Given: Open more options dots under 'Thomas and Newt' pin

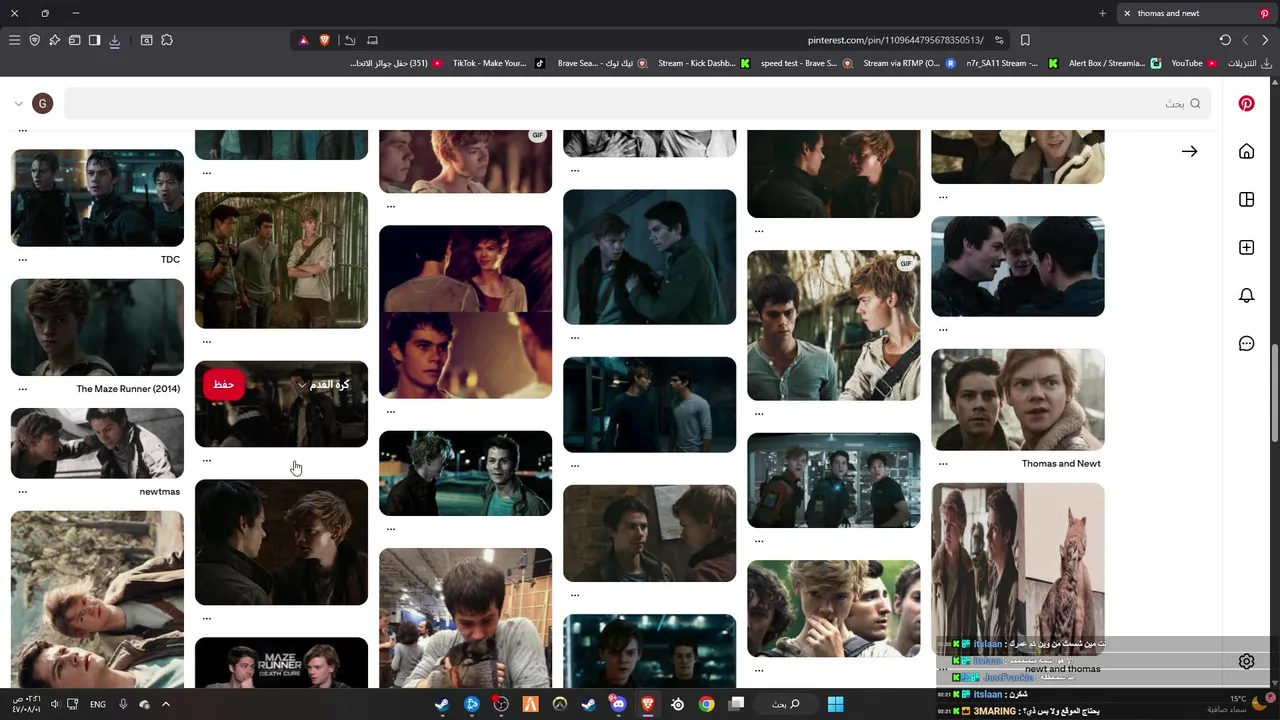Looking at the screenshot, I should coord(942,464).
